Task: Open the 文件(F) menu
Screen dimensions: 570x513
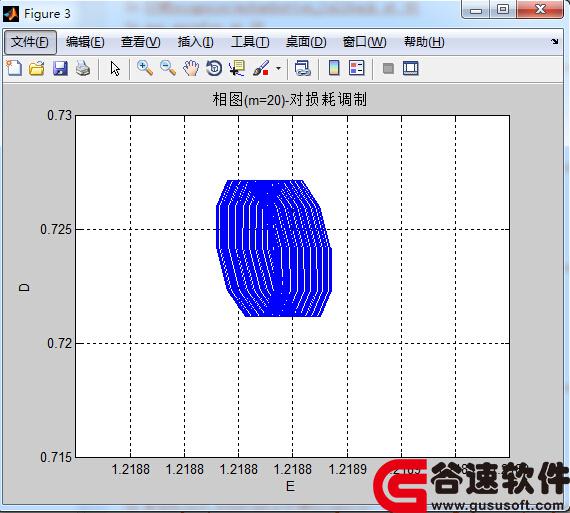Action: (30, 42)
